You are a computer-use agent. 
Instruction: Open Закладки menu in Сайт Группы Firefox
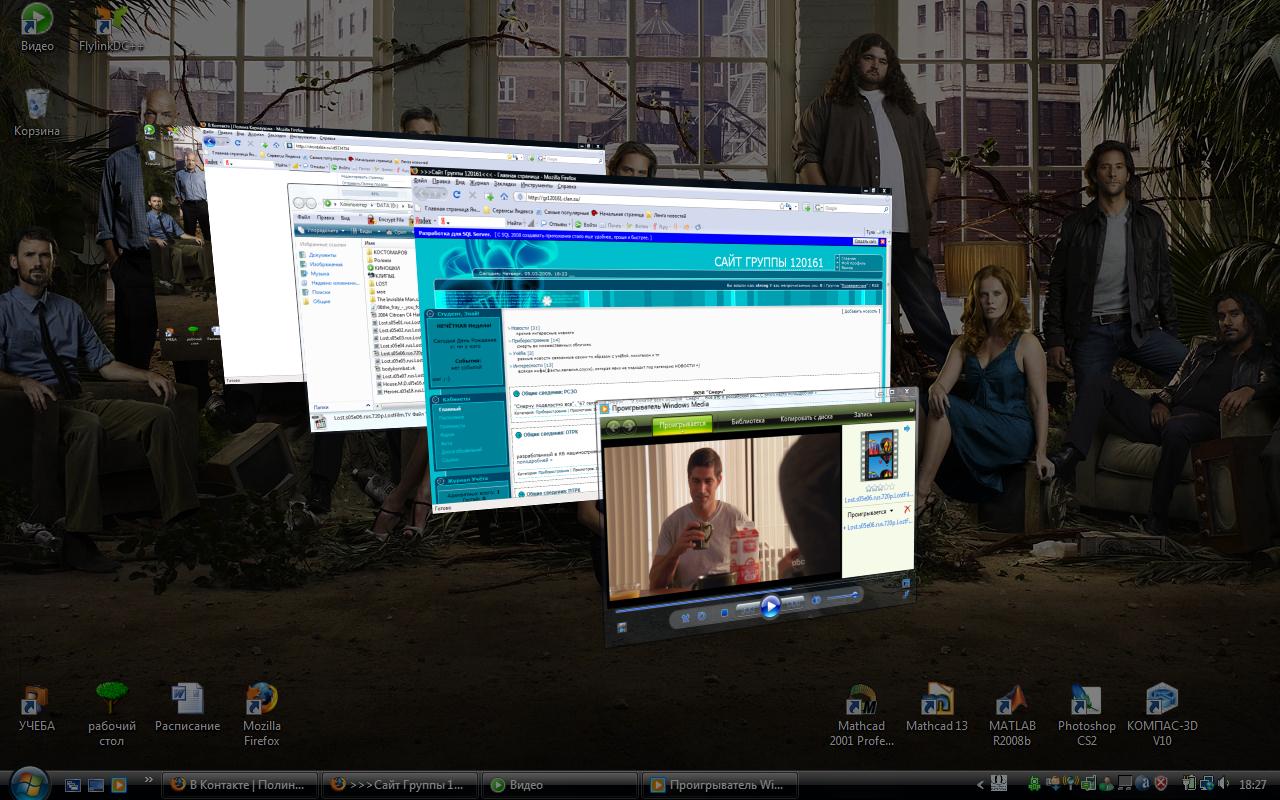505,184
